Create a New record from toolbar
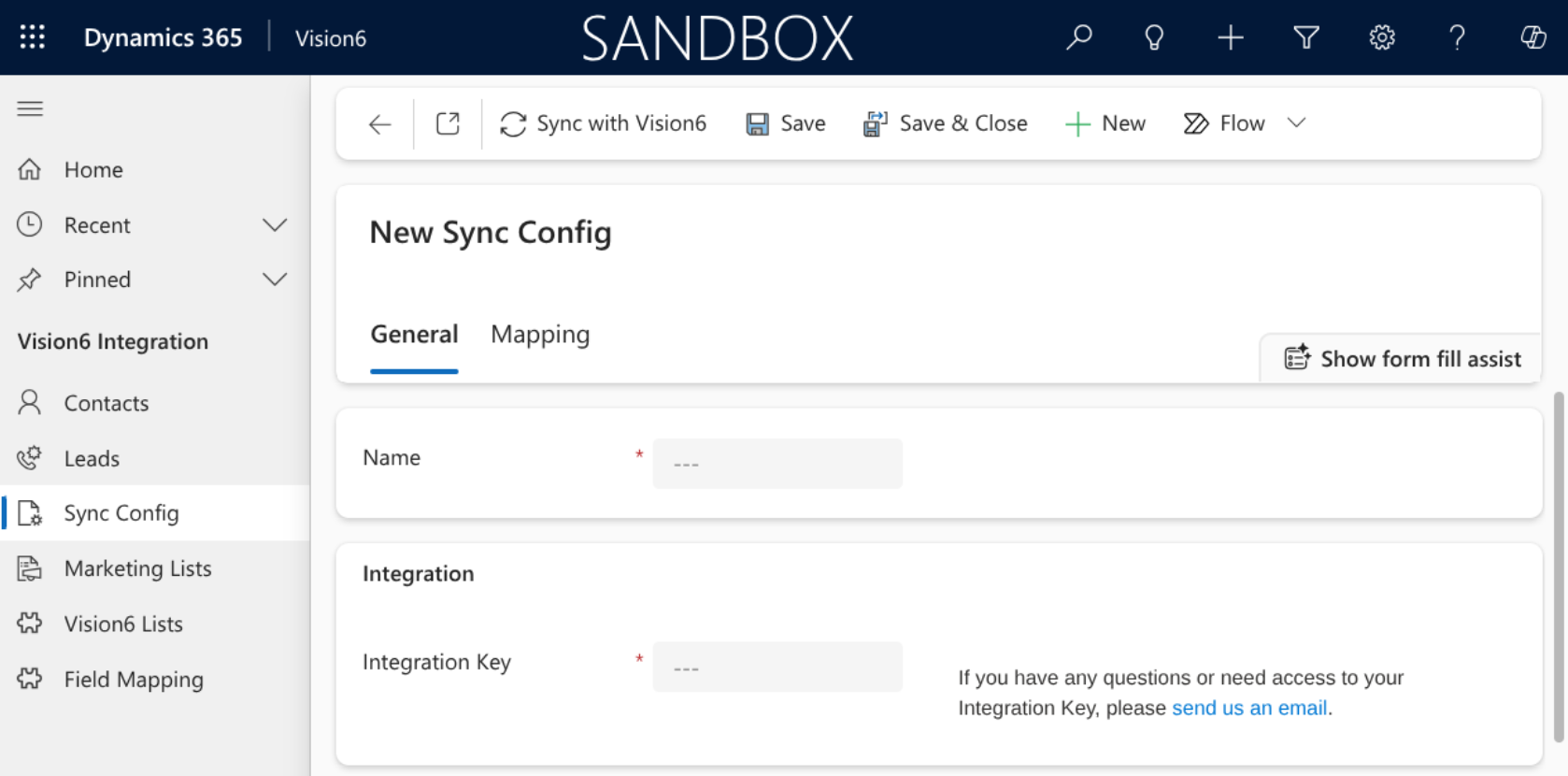 1105,123
